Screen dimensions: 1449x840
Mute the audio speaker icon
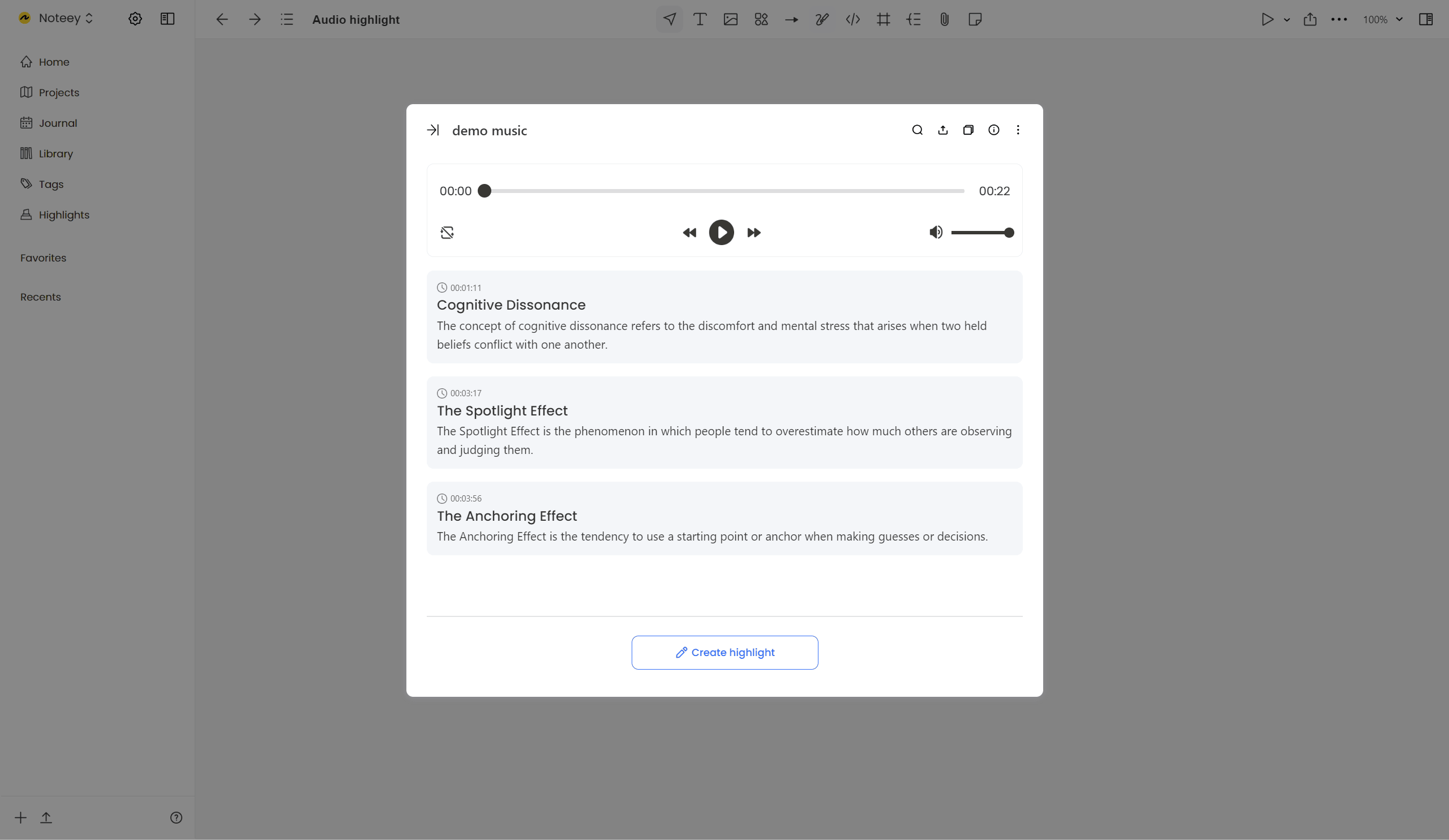[936, 232]
